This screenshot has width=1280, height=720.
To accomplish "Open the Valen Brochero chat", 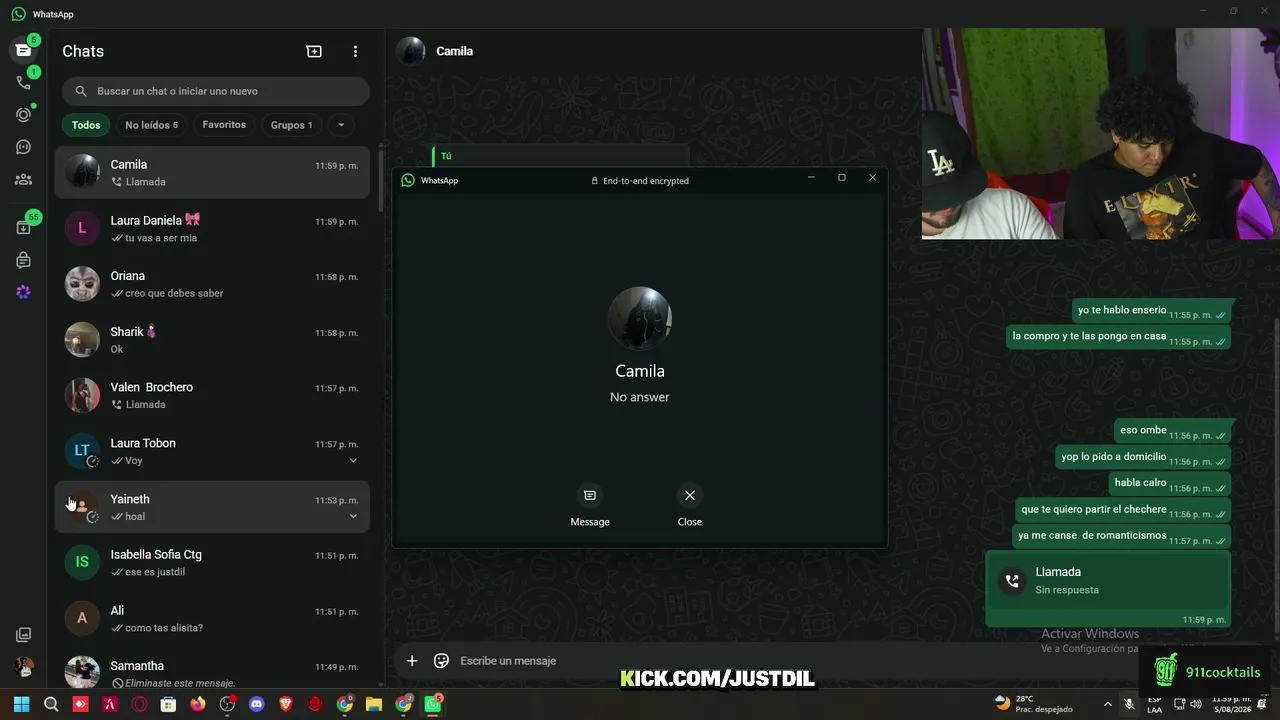I will [212, 396].
